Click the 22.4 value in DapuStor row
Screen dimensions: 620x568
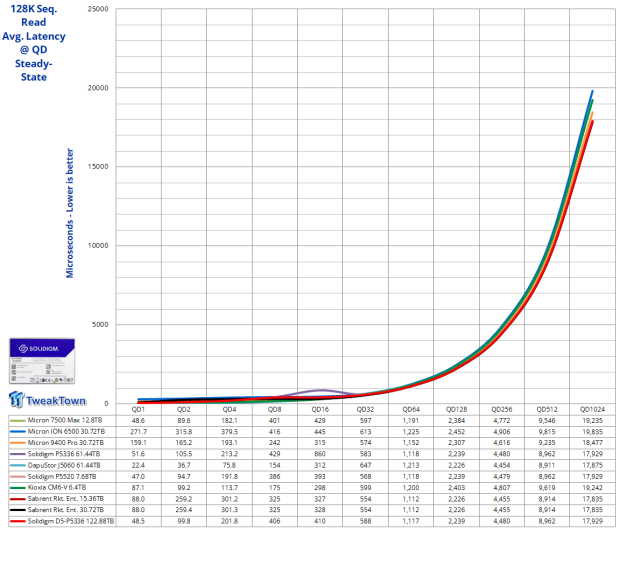[138, 465]
